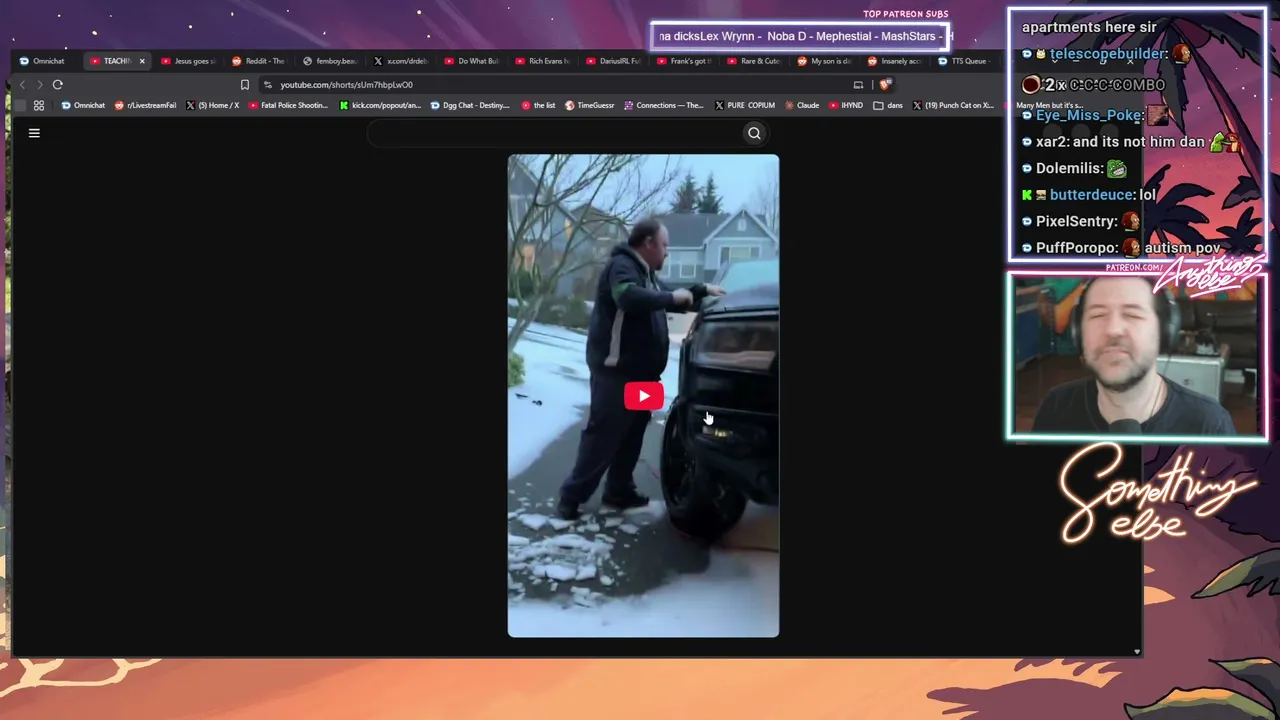Expand the 'dans' bookmarks folder
1280x720 pixels.
coord(888,105)
